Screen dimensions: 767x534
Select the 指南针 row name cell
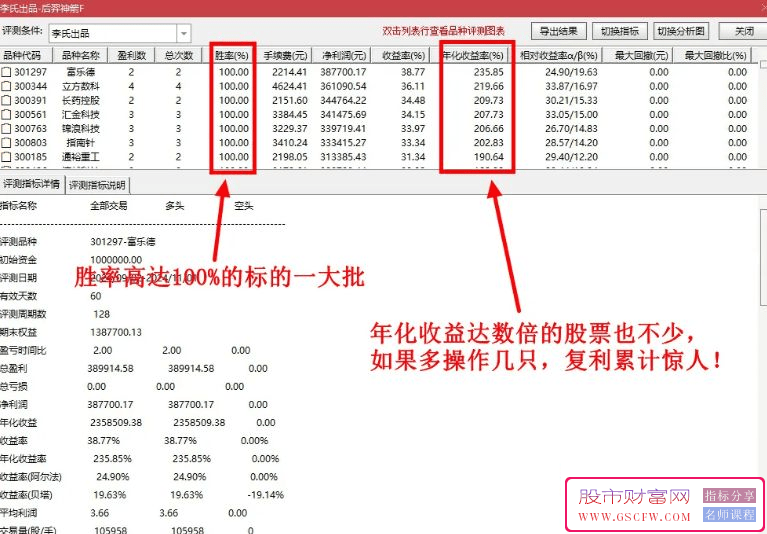pos(81,143)
